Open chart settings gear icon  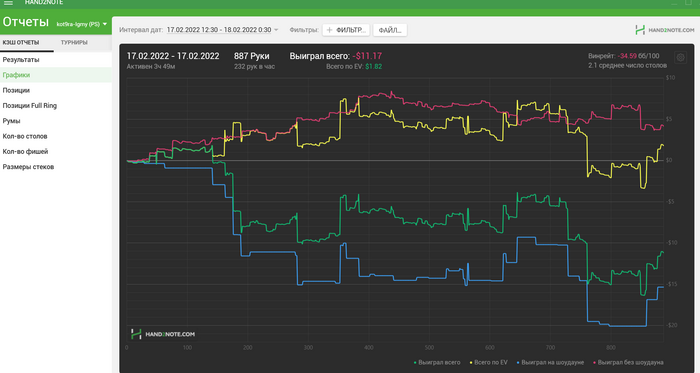(x=680, y=58)
